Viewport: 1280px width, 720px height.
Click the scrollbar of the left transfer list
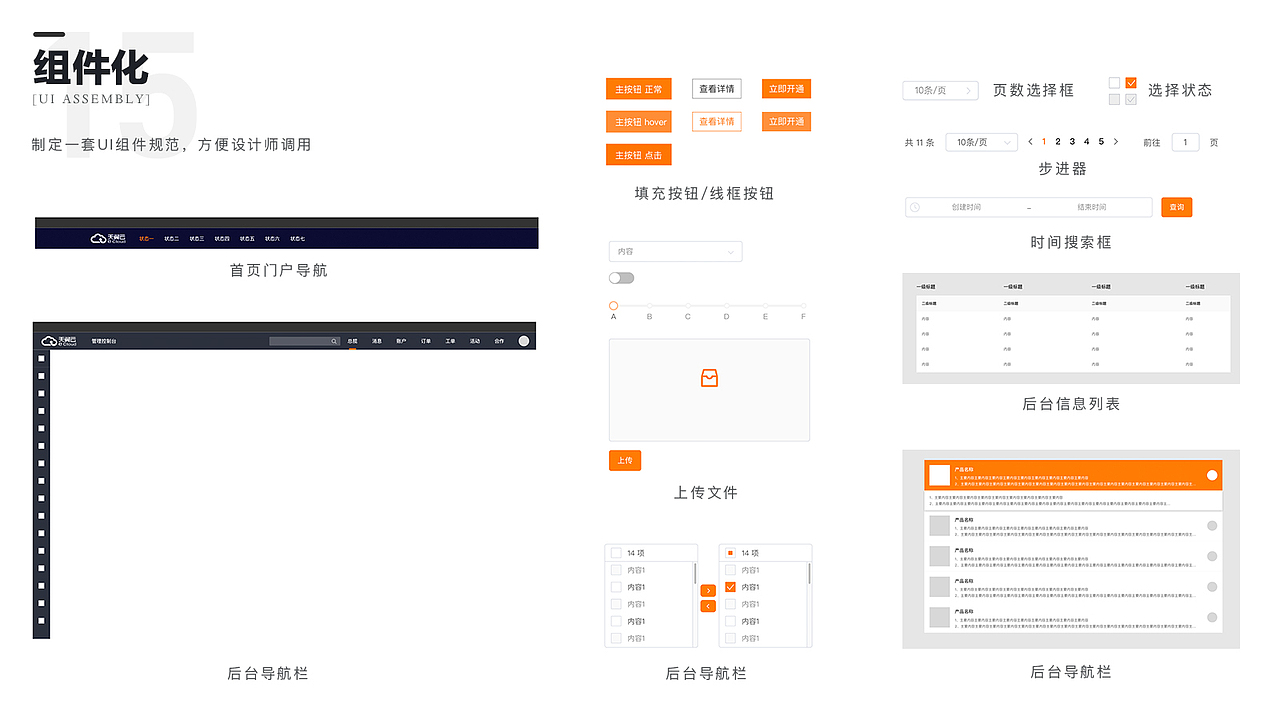tap(695, 573)
